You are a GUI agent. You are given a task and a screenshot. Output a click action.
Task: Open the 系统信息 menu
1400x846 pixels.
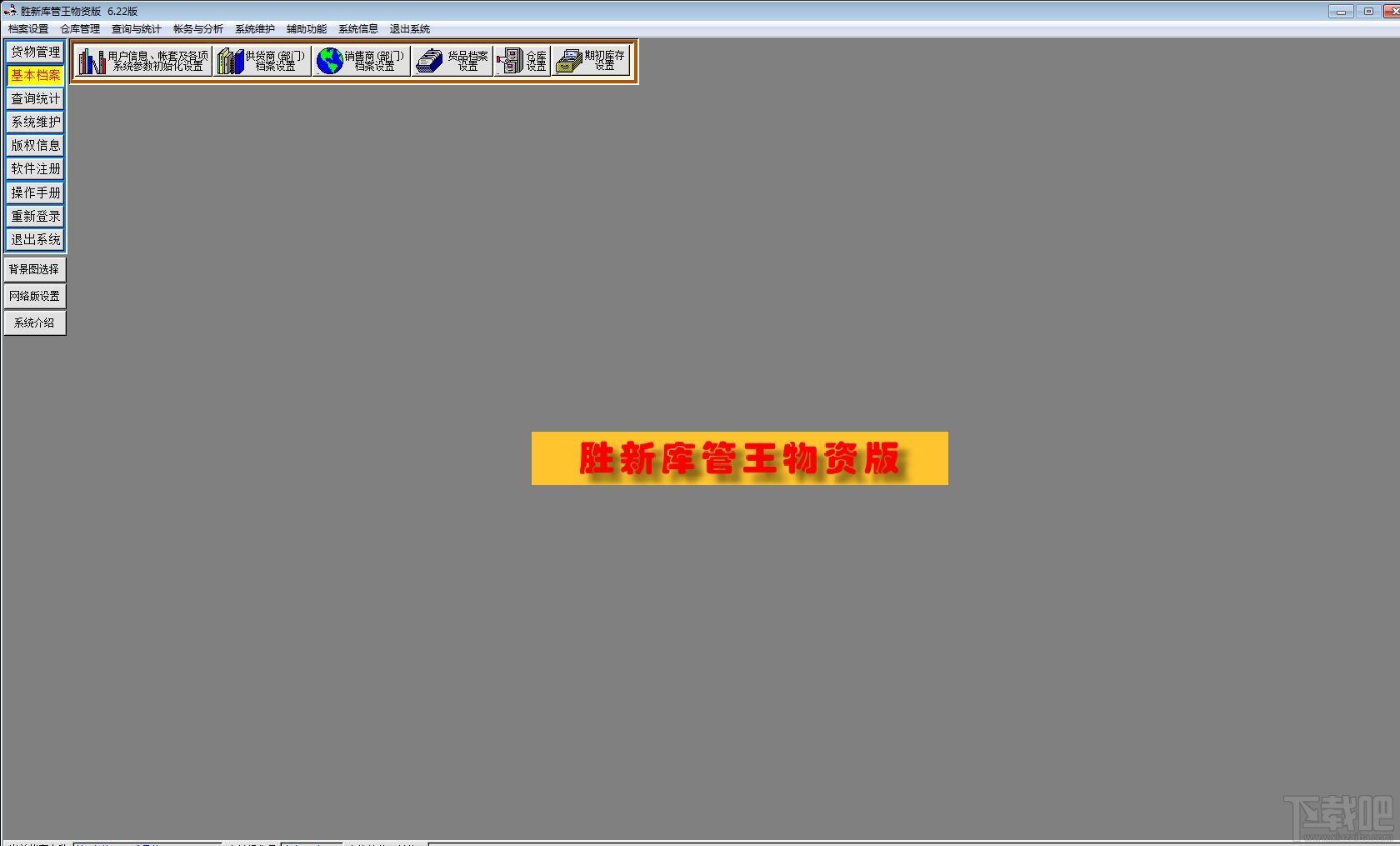click(358, 29)
